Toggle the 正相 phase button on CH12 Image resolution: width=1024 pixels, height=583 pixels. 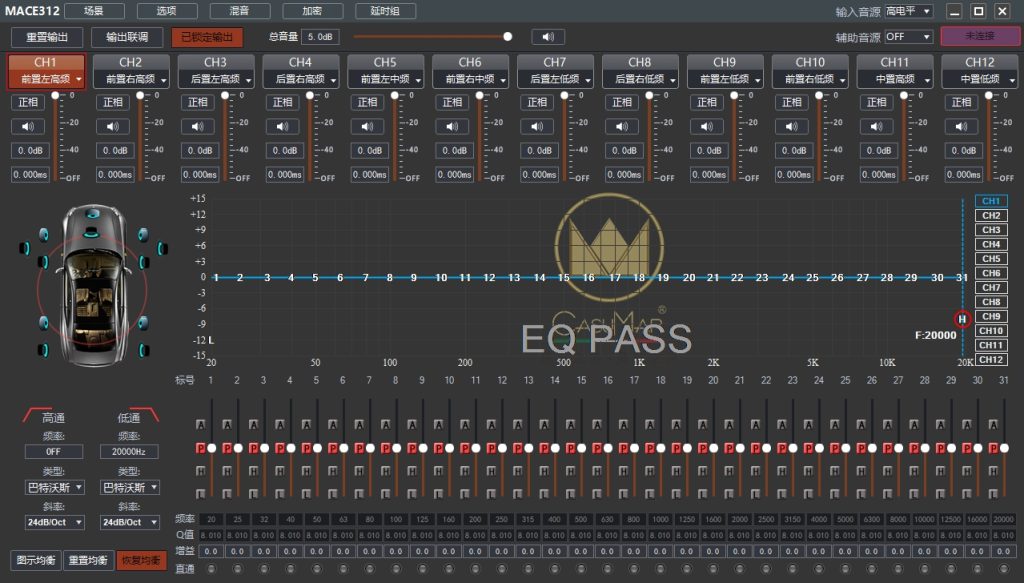coord(962,102)
